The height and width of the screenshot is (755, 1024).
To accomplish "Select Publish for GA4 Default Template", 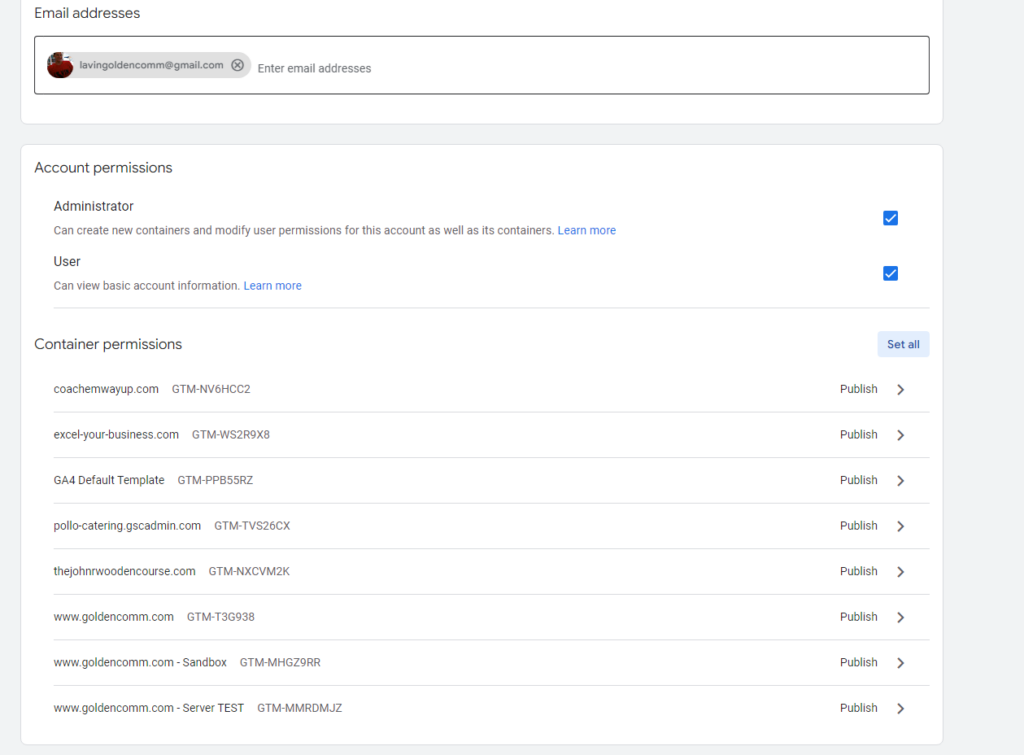I will coord(858,480).
